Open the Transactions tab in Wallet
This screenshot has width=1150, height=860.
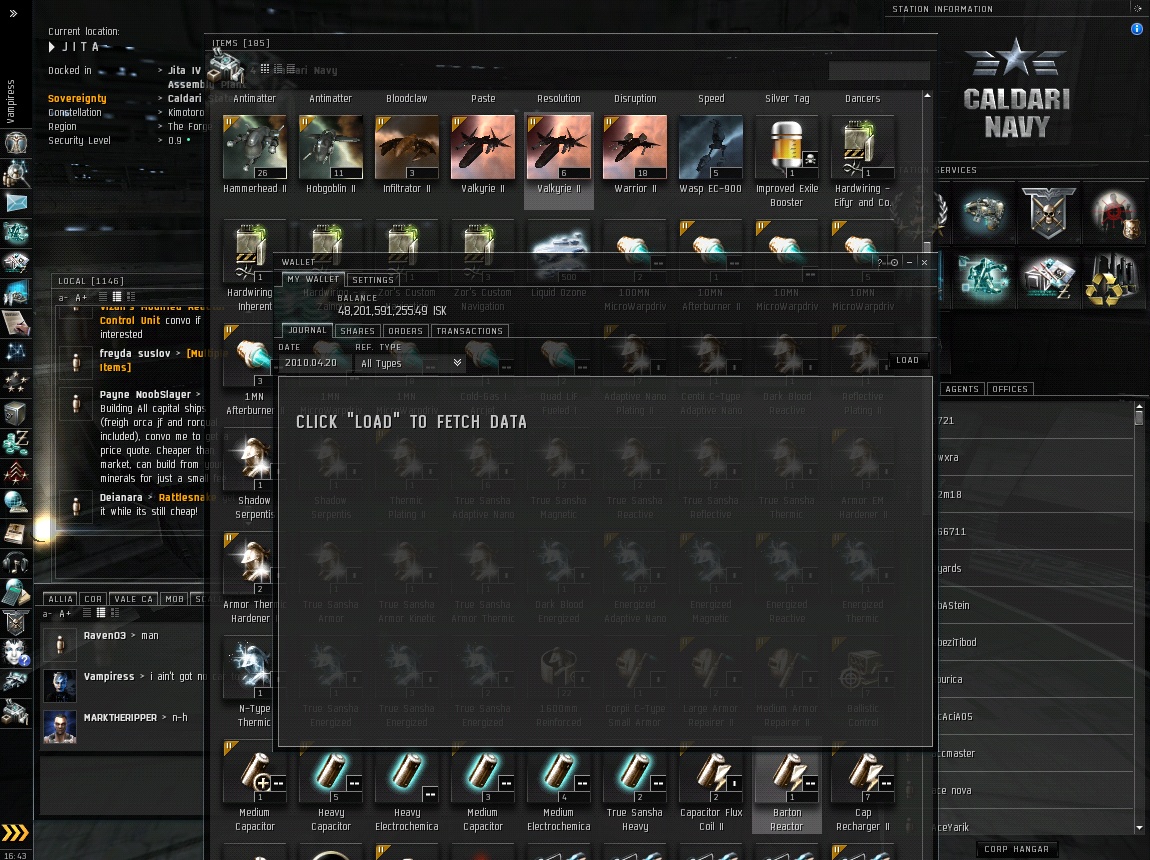pyautogui.click(x=469, y=331)
